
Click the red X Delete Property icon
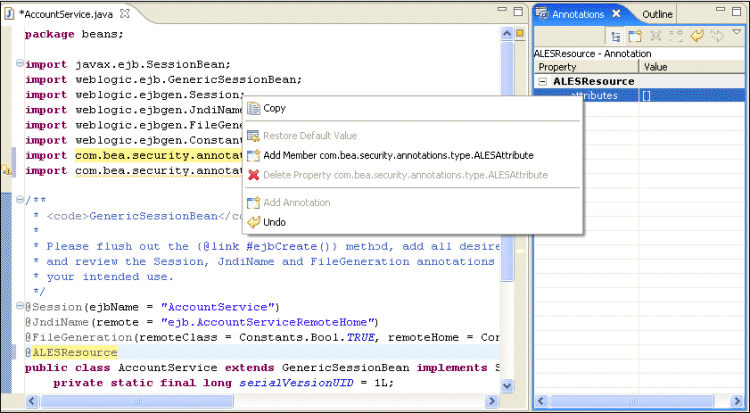[x=254, y=175]
